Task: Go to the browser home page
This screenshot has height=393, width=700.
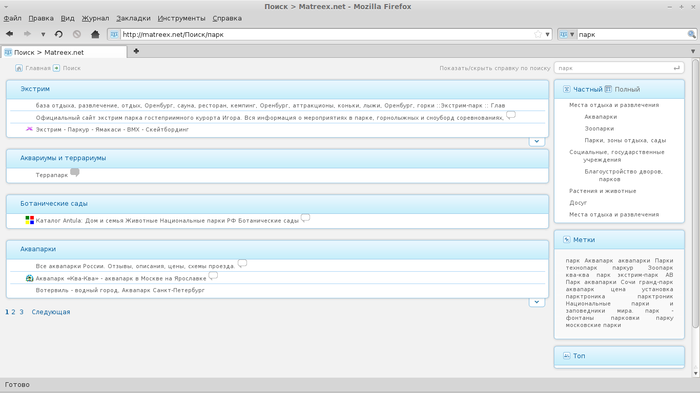Action: [95, 34]
